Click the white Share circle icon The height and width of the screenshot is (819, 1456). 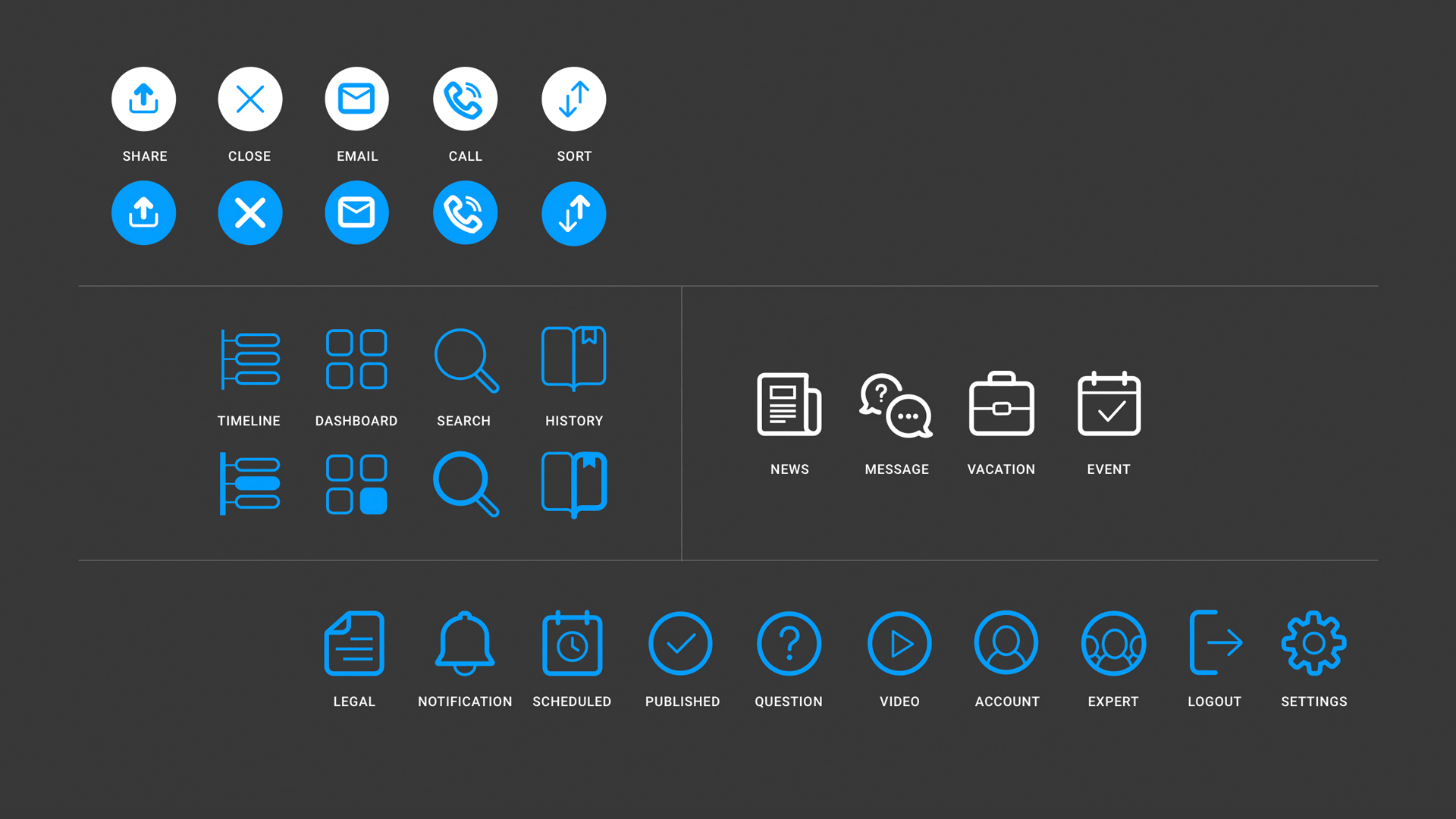pos(143,99)
